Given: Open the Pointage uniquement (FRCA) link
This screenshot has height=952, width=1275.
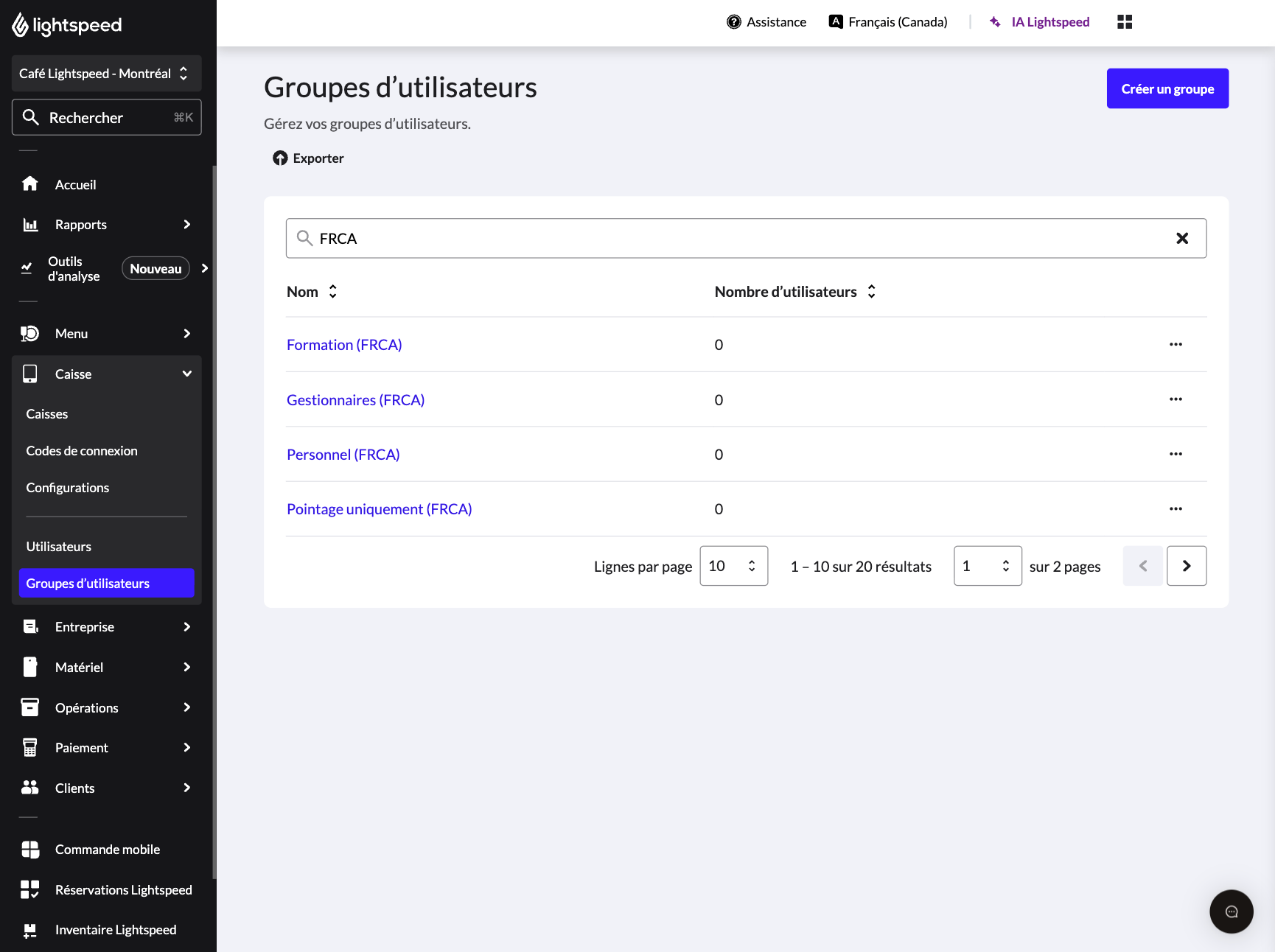Looking at the screenshot, I should click(379, 509).
